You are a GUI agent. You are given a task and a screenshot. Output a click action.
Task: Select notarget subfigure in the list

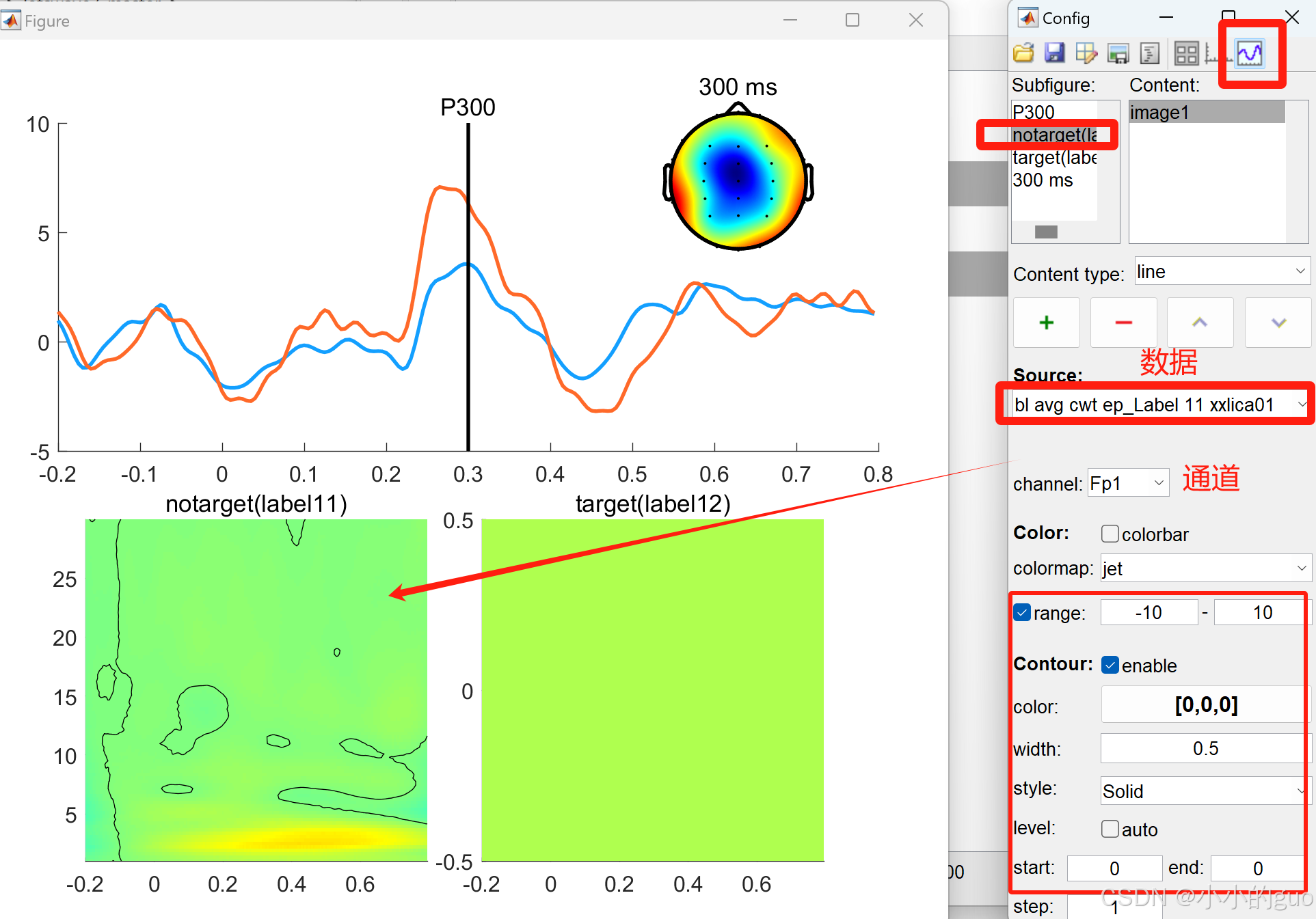pos(1054,135)
